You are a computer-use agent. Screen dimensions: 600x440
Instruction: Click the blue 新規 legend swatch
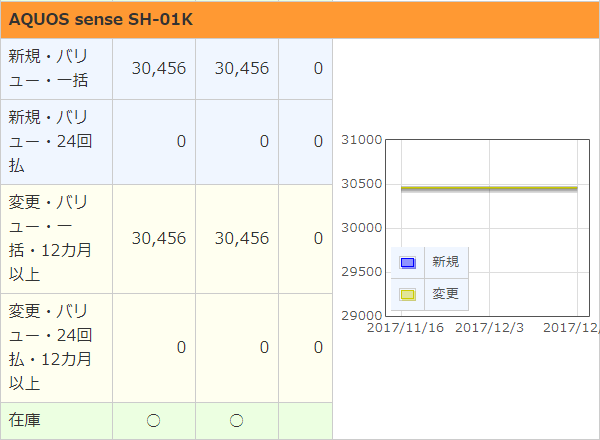point(408,263)
